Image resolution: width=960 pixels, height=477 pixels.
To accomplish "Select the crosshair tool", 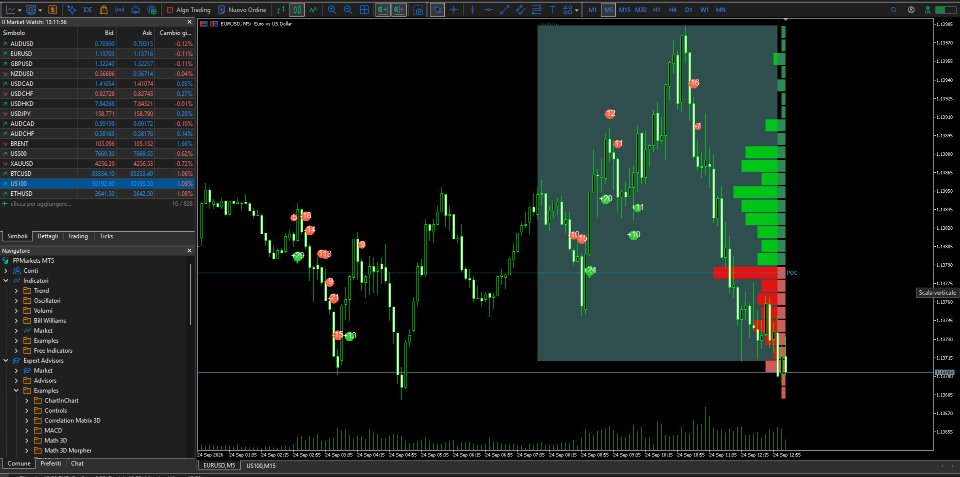I will 454,10.
